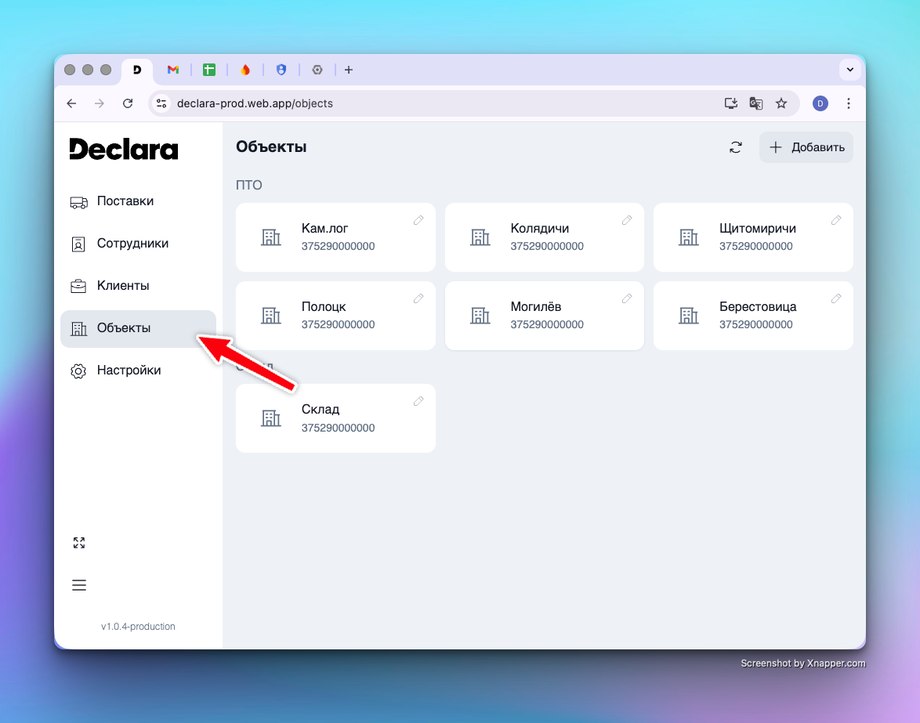The image size is (920, 723).
Task: Click the v1.0.4-production version label
Action: tap(138, 627)
